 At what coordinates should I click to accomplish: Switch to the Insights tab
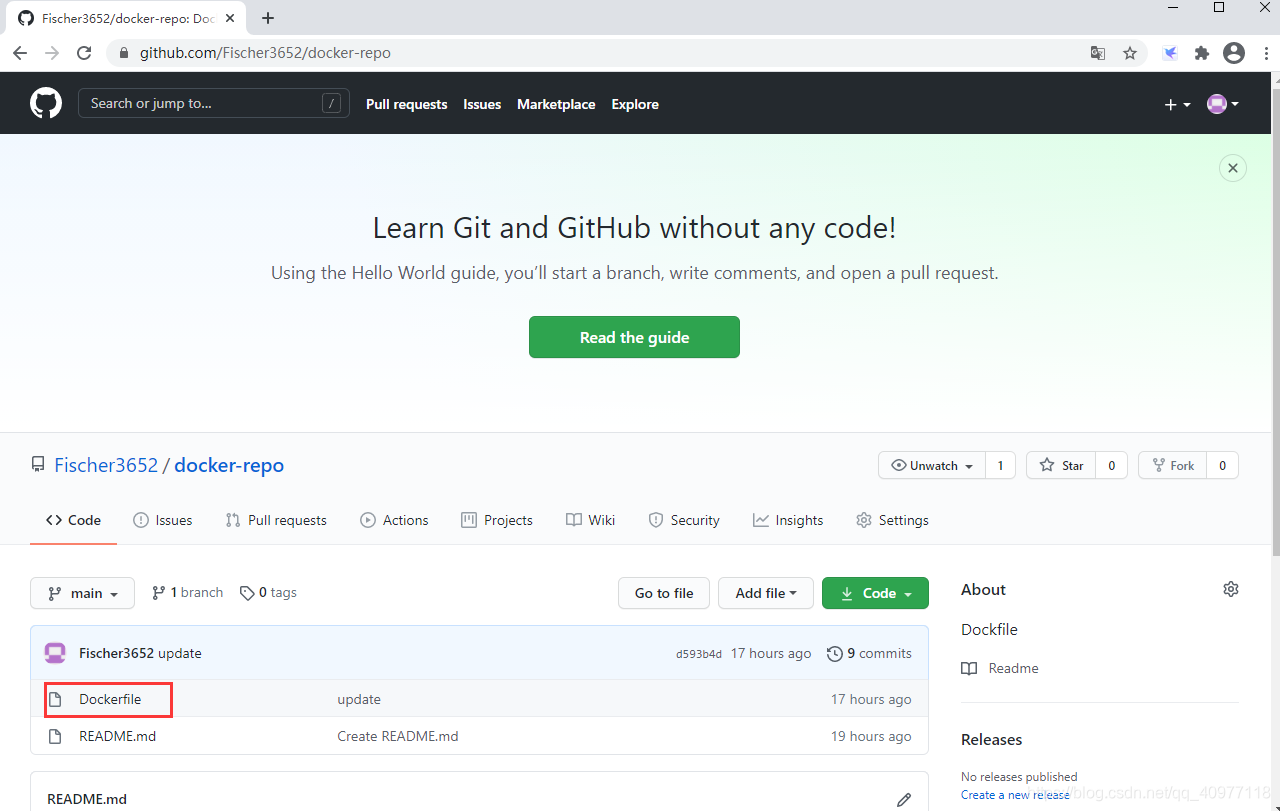[x=788, y=520]
